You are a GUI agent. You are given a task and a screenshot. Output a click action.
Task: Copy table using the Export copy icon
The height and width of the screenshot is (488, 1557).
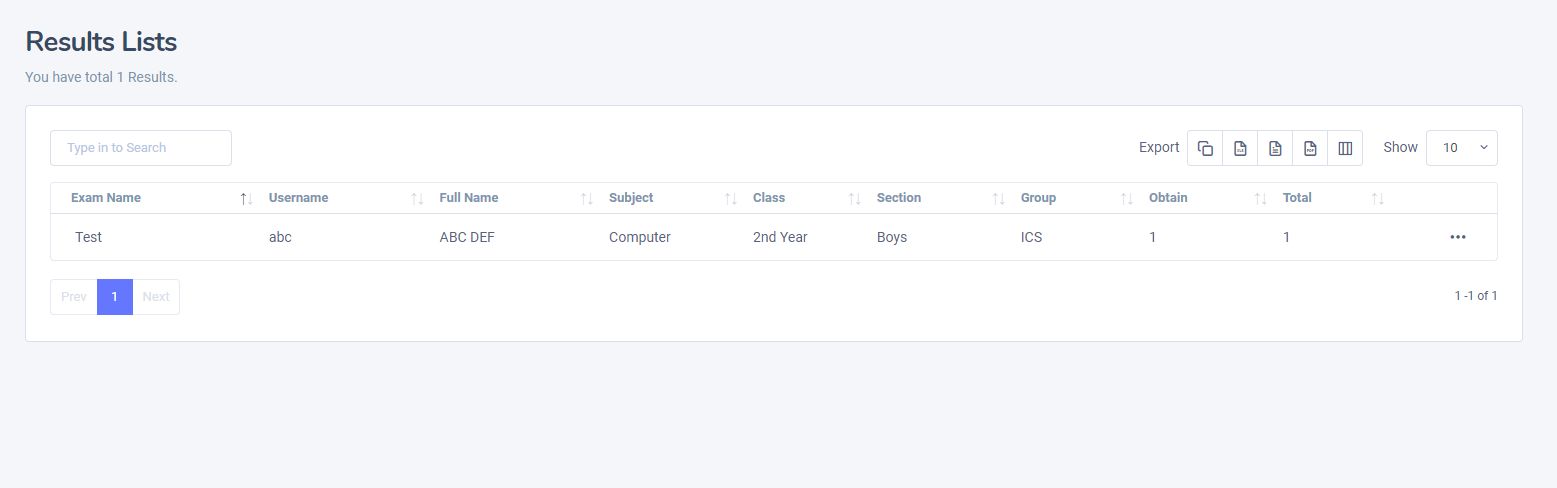pos(1205,148)
